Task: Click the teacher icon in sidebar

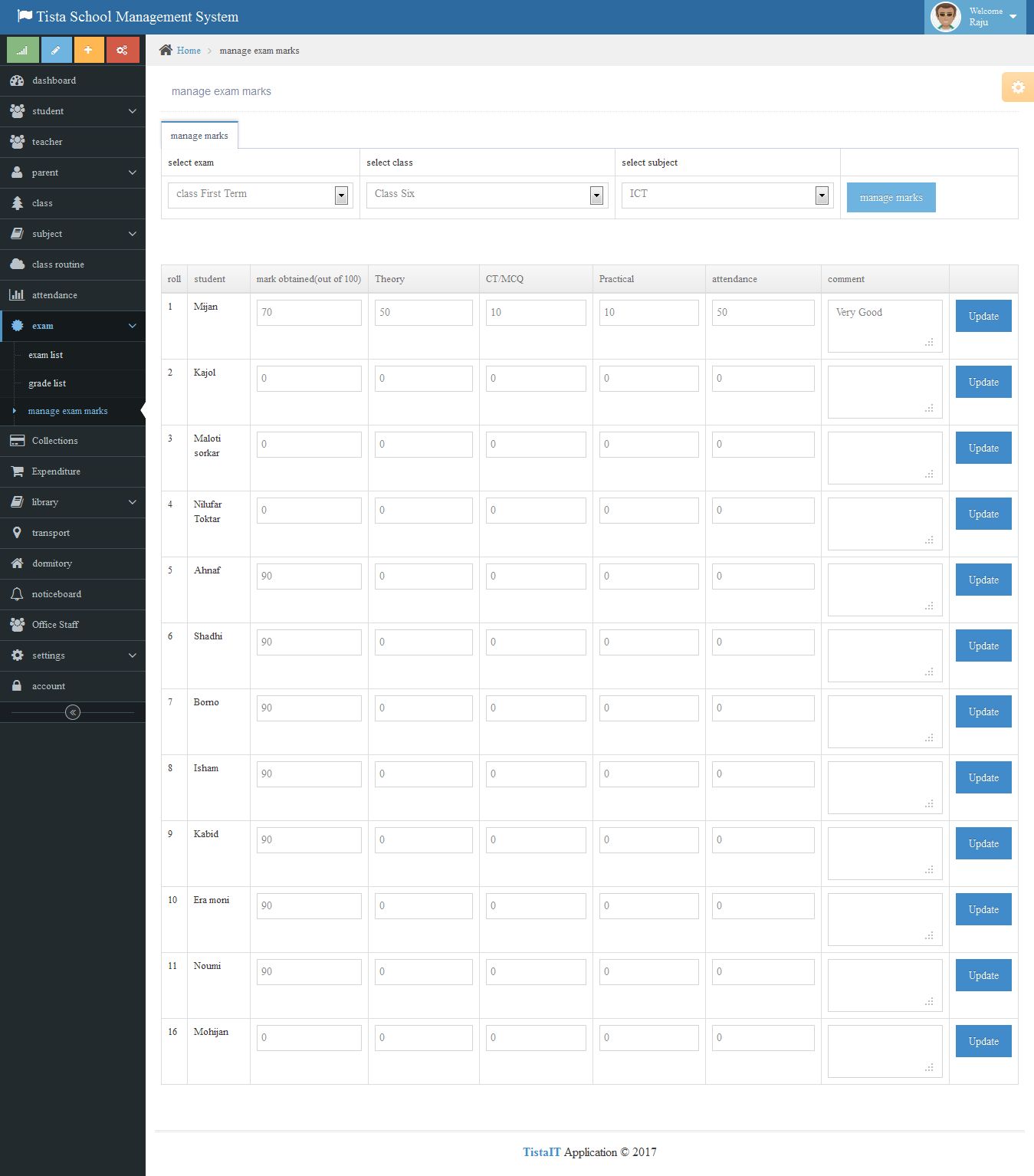Action: tap(17, 142)
